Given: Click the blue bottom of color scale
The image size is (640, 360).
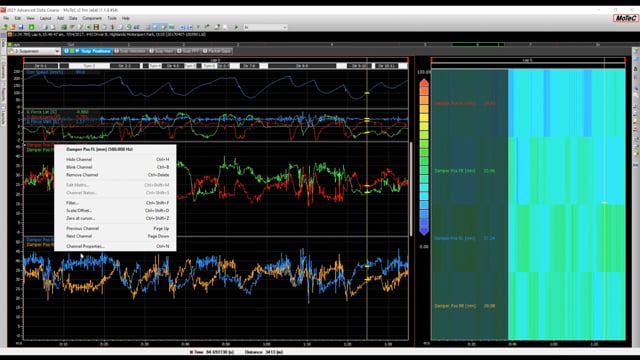Looking at the screenshot, I should (424, 231).
